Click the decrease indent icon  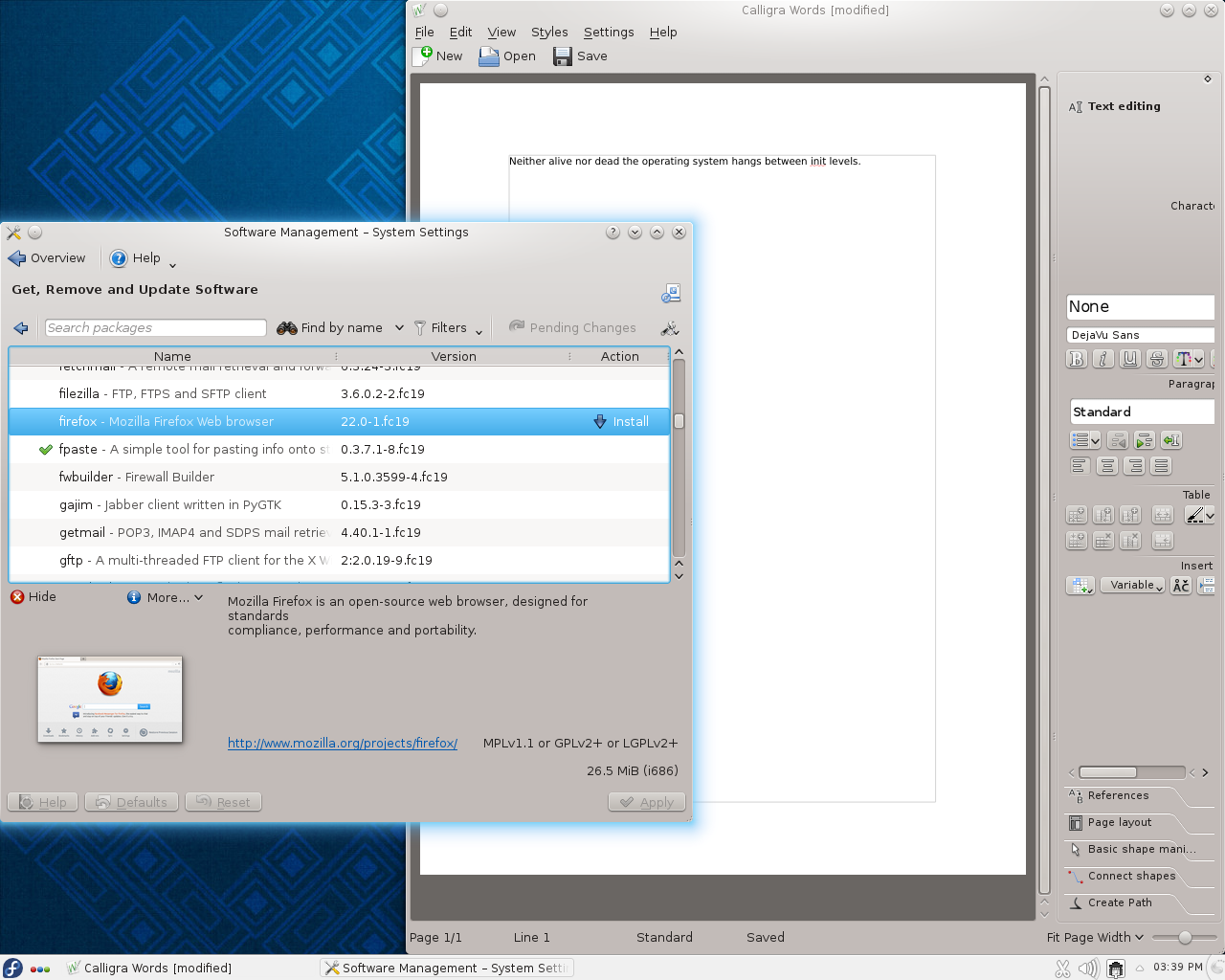[1117, 440]
